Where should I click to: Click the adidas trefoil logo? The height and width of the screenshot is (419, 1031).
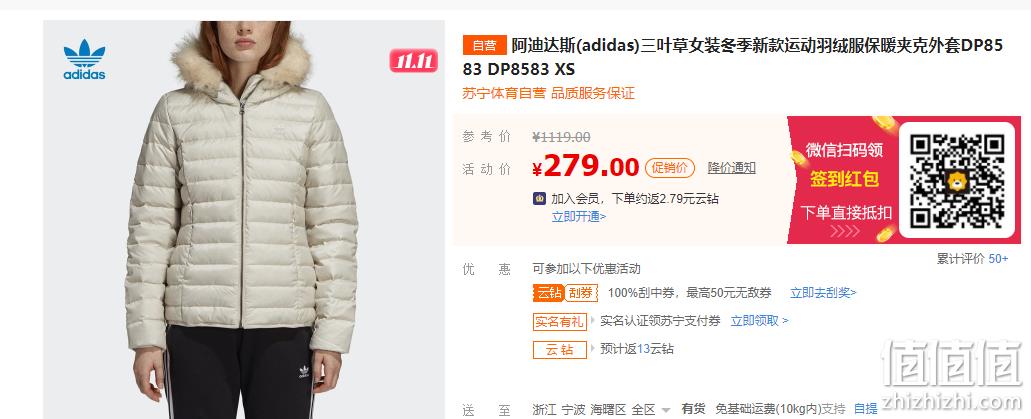pos(84,59)
